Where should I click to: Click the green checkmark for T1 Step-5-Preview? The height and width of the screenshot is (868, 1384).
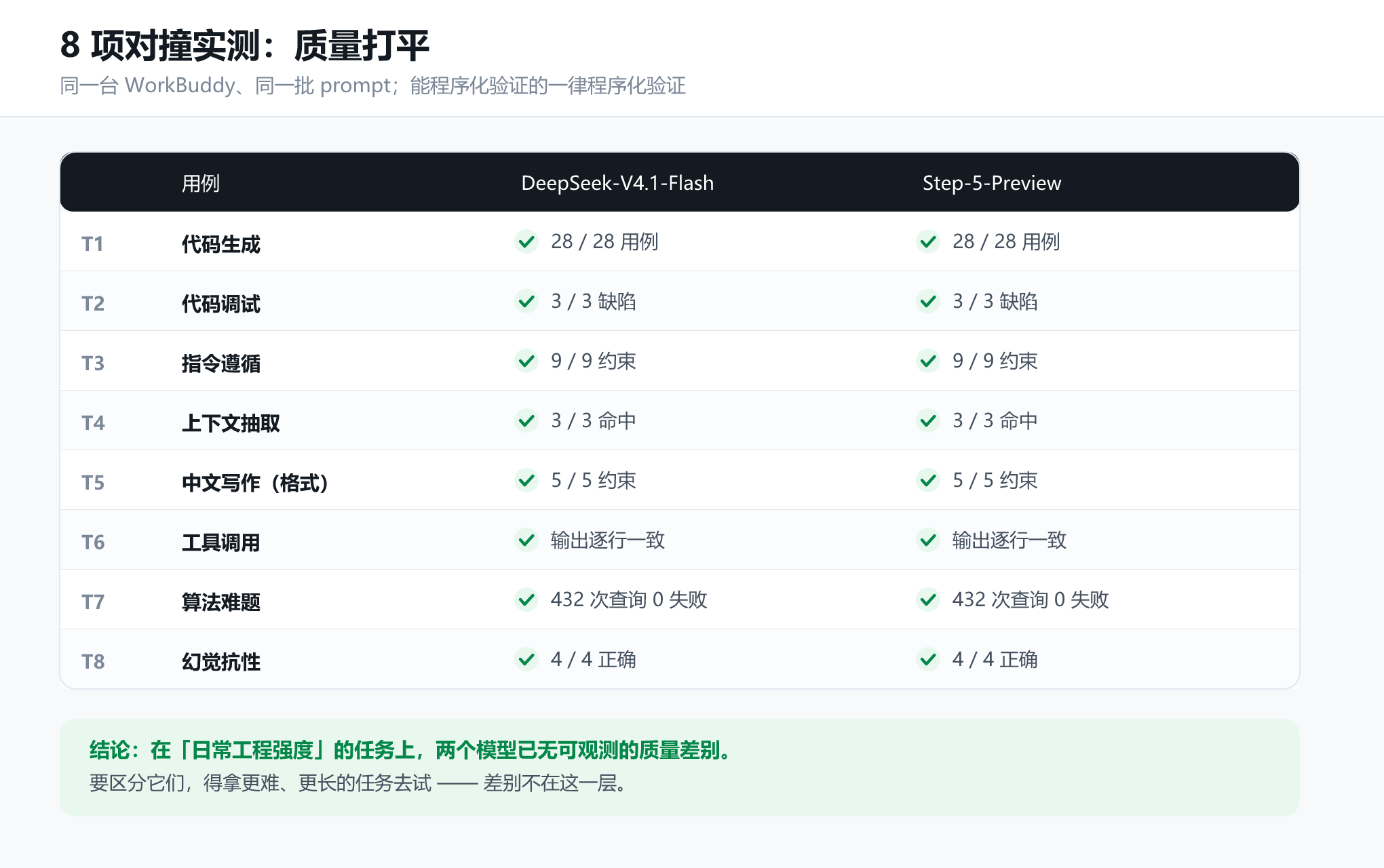coord(928,241)
